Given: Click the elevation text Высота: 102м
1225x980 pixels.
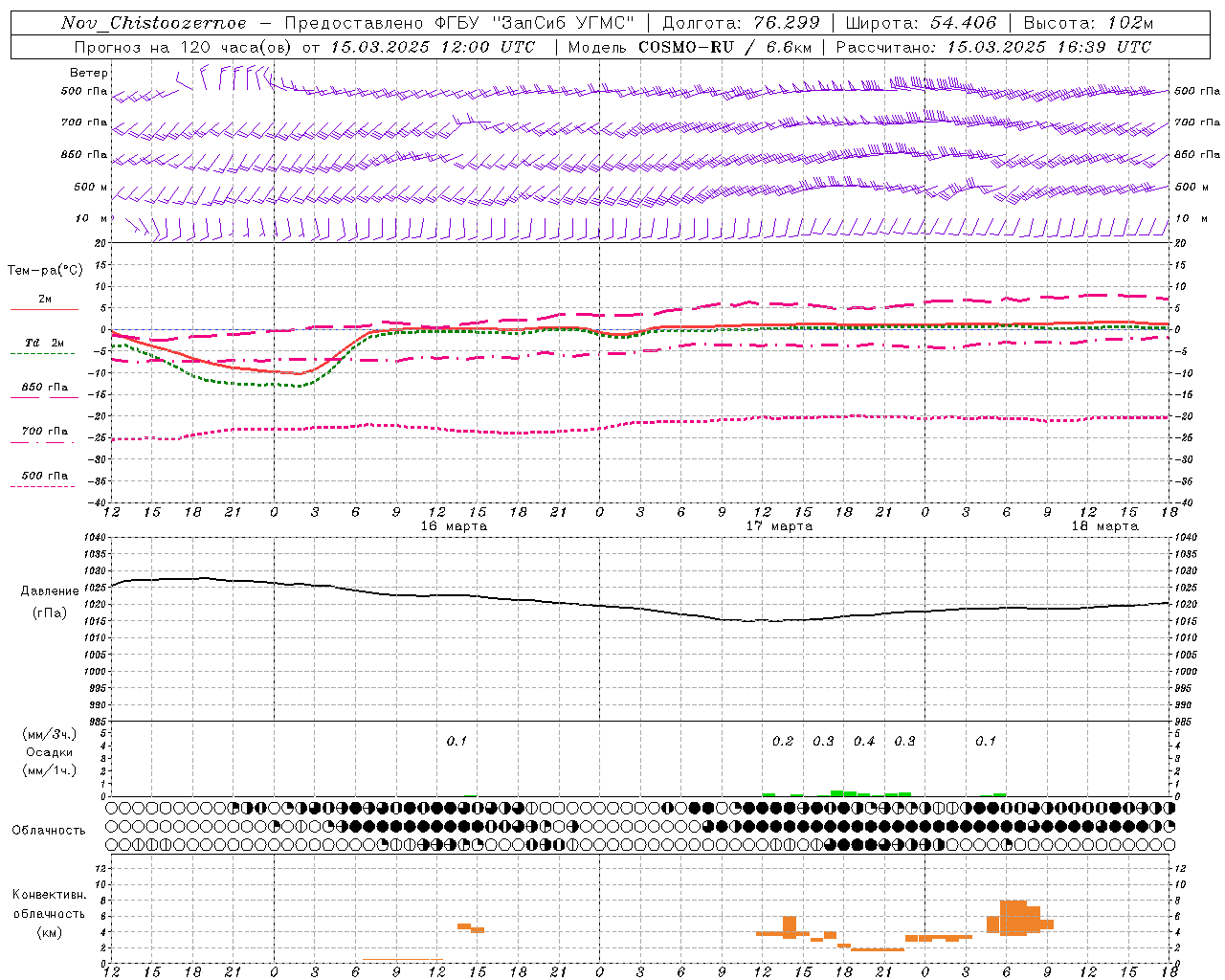Looking at the screenshot, I should [1088, 23].
